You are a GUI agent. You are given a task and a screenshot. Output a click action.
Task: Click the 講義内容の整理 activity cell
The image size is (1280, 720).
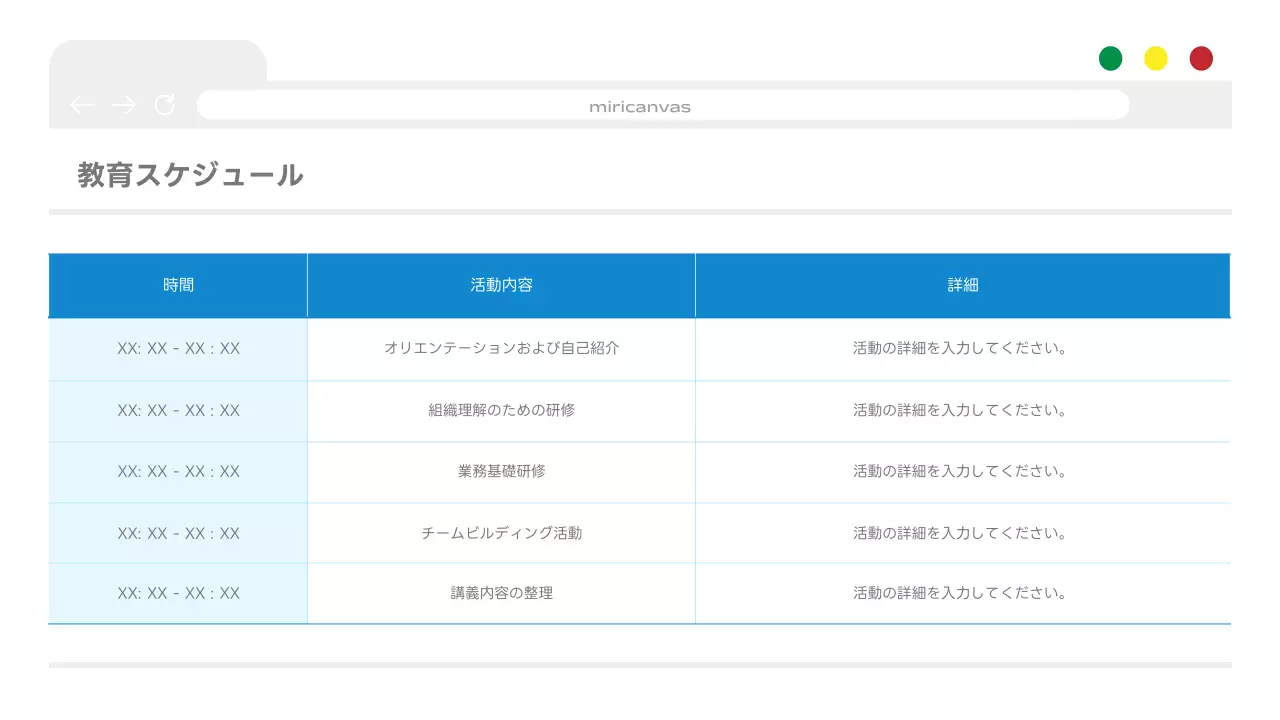[x=500, y=592]
